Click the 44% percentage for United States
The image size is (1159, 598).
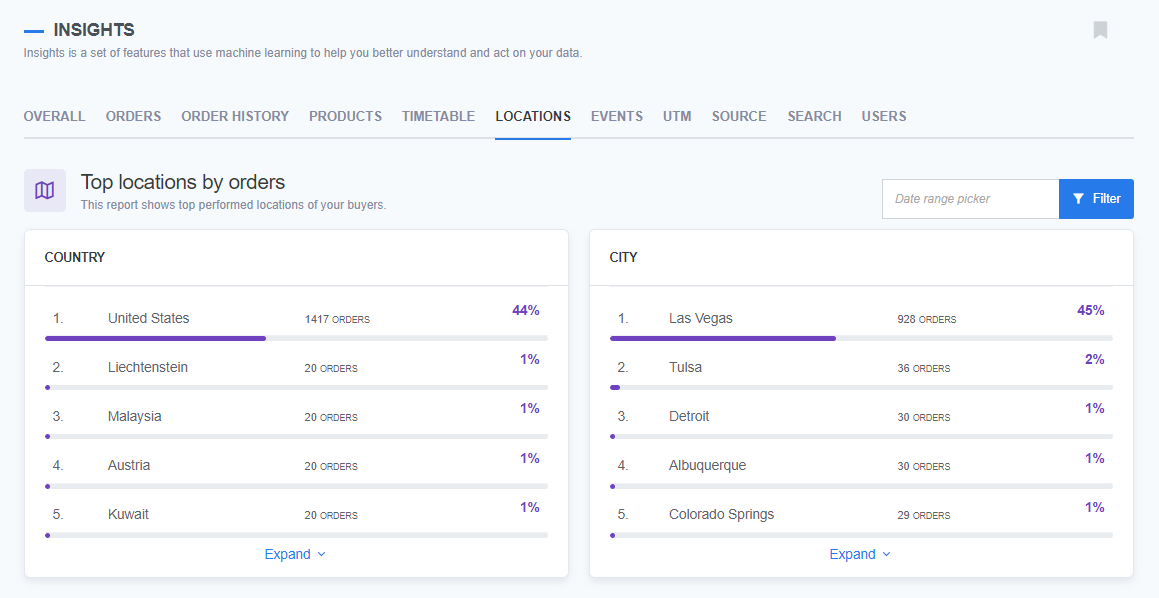tap(526, 310)
